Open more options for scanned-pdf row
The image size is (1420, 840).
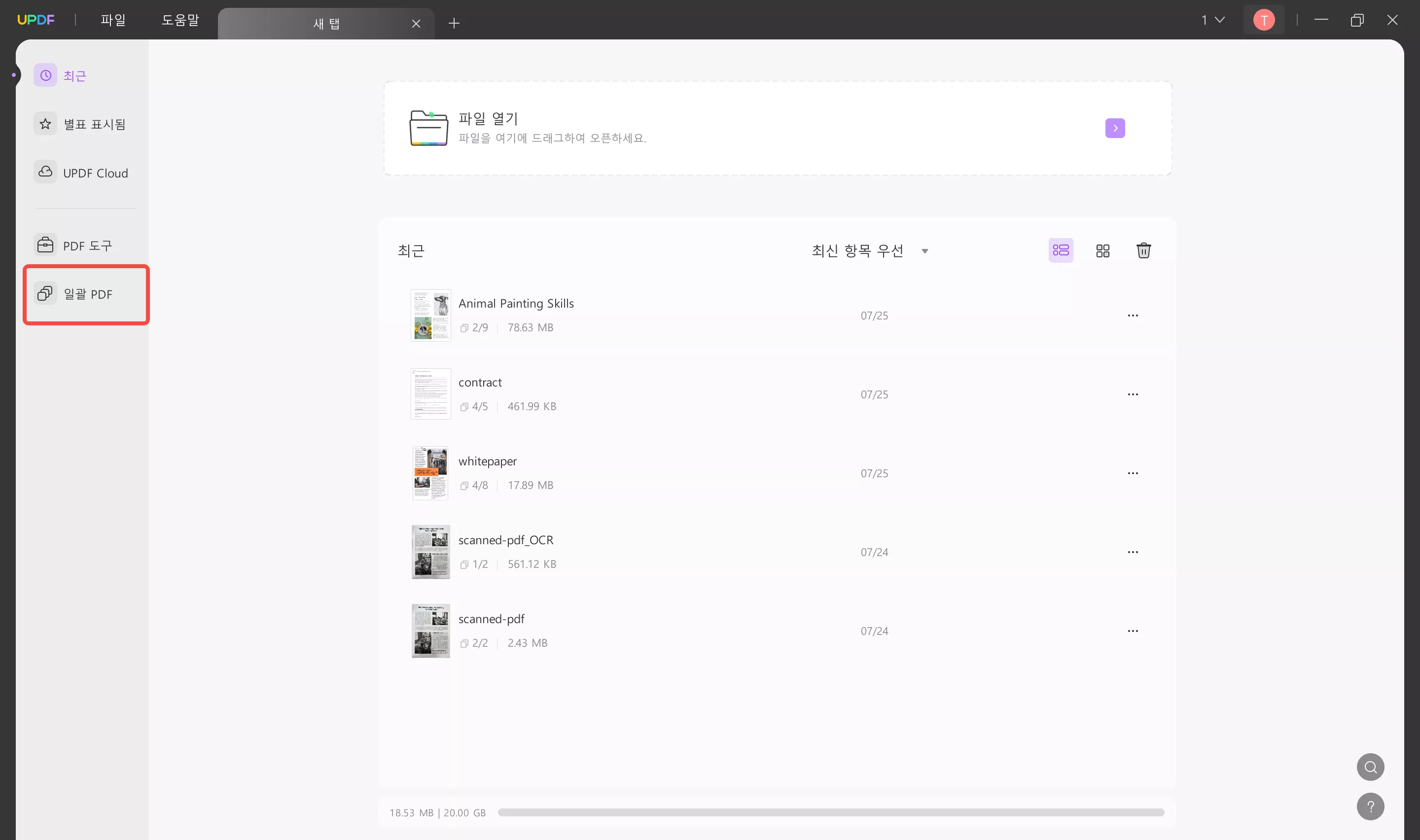click(1133, 630)
